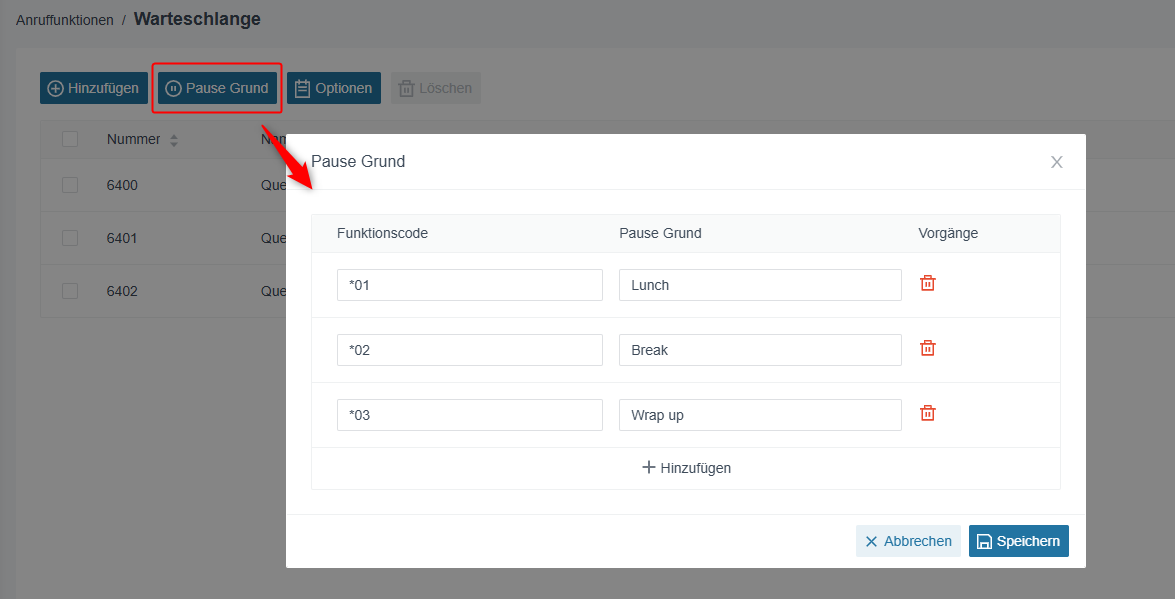Viewport: 1175px width, 599px height.
Task: Click the disabled Löschen toolbar button
Action: (435, 88)
